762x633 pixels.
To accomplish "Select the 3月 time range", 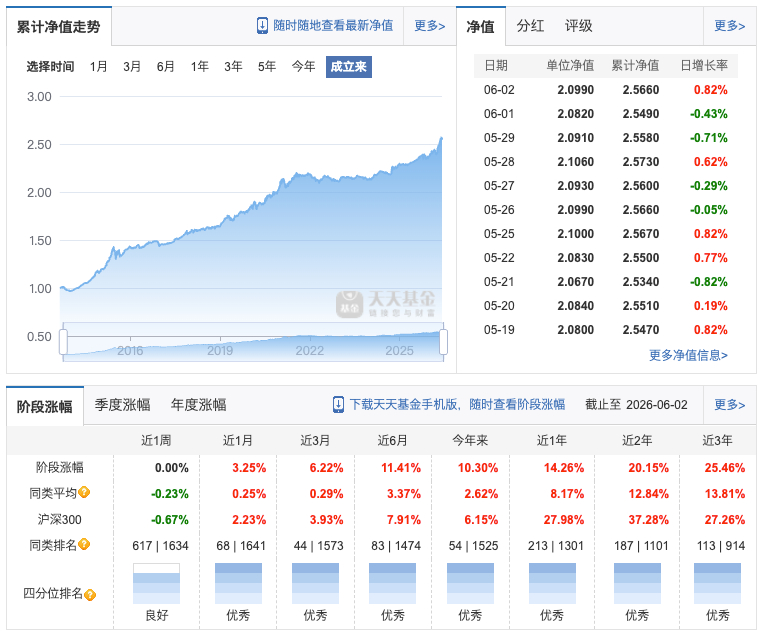I will click(132, 67).
